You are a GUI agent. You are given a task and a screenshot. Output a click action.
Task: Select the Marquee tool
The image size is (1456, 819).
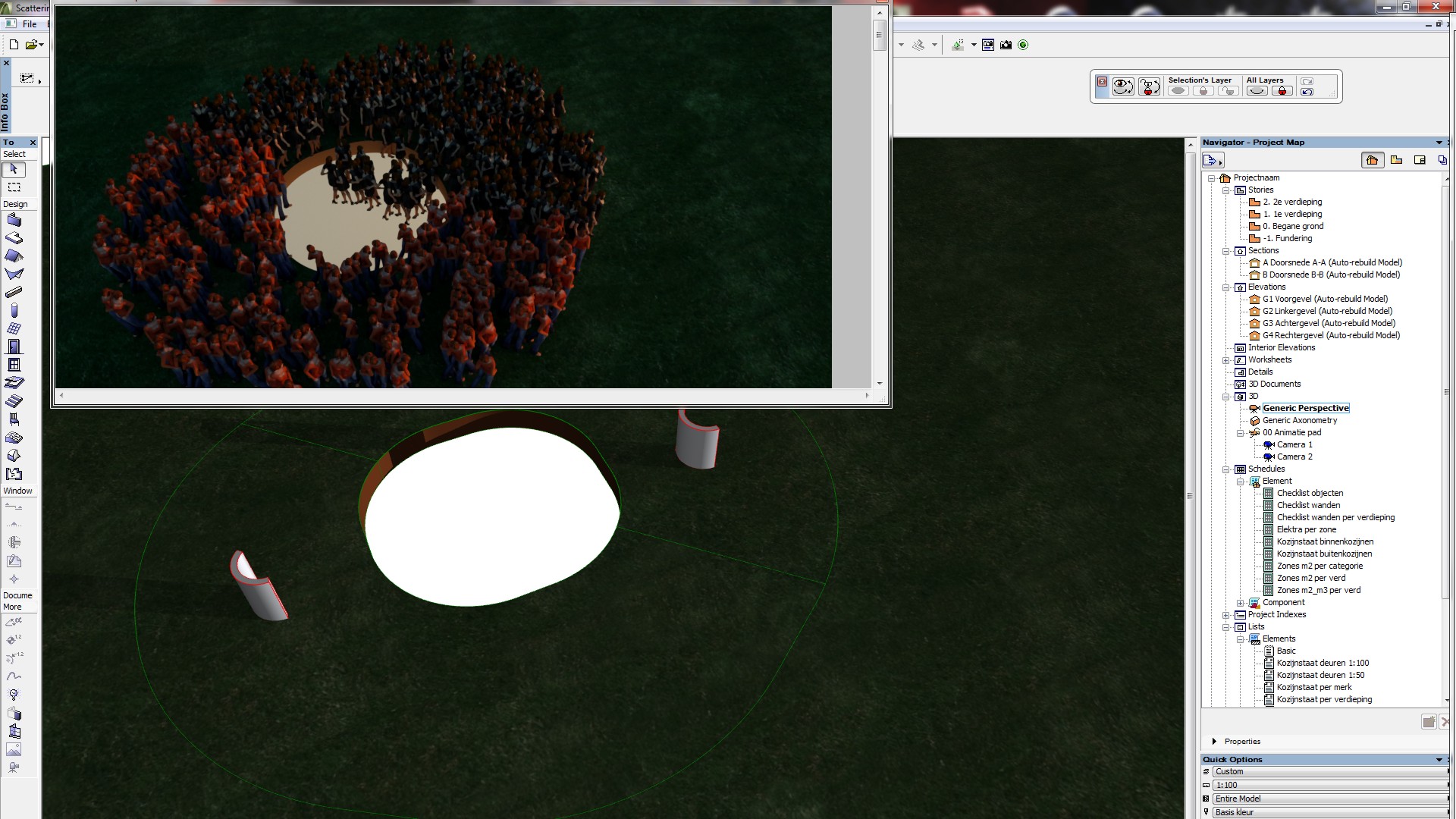point(14,187)
